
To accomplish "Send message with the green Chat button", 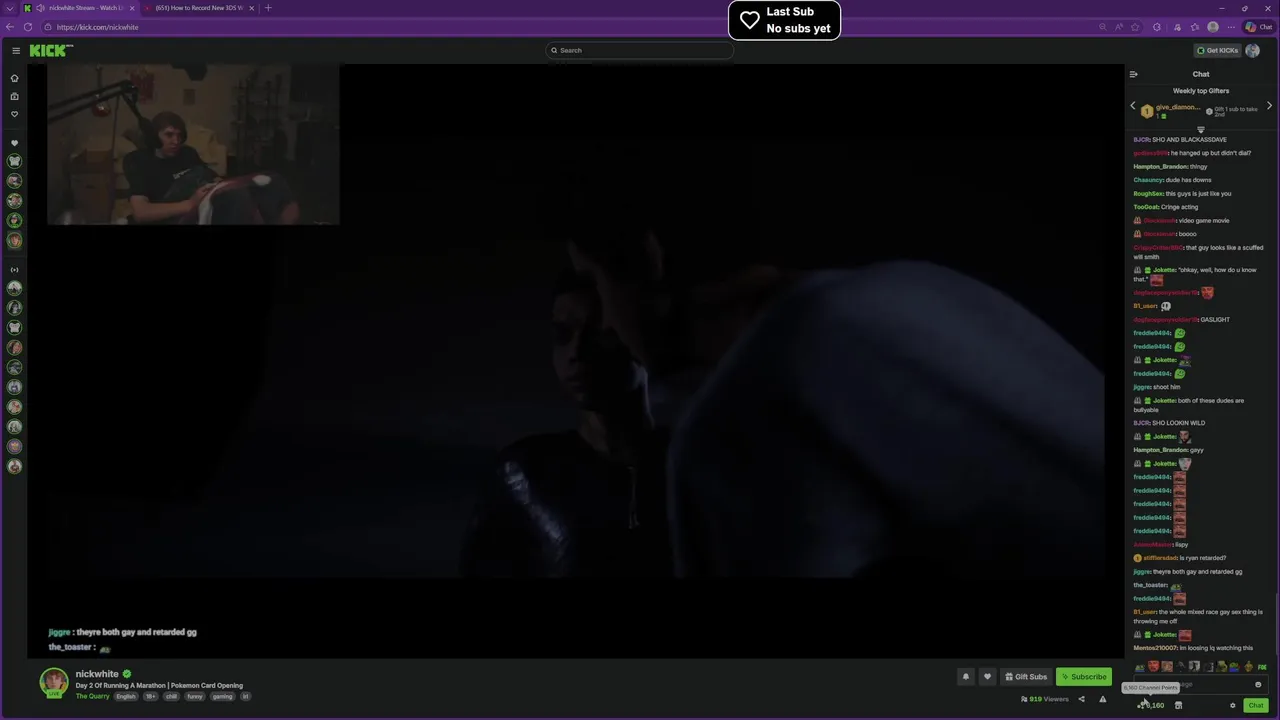I will (x=1256, y=705).
